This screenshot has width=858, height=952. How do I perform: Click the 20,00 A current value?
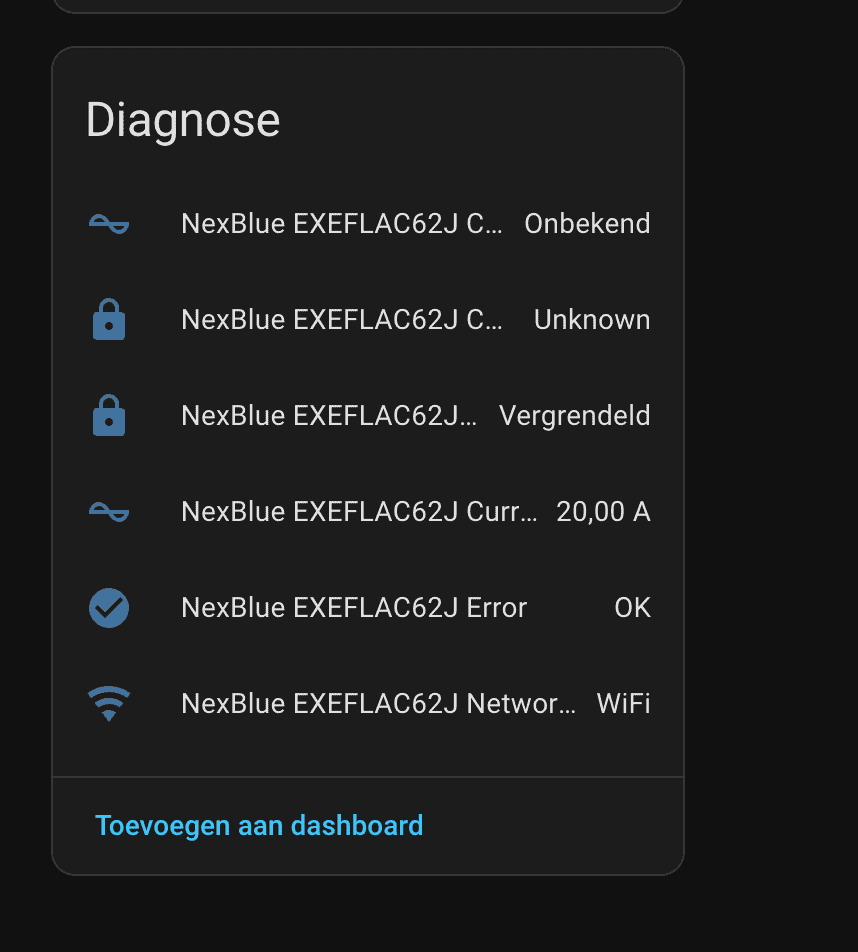tap(603, 512)
